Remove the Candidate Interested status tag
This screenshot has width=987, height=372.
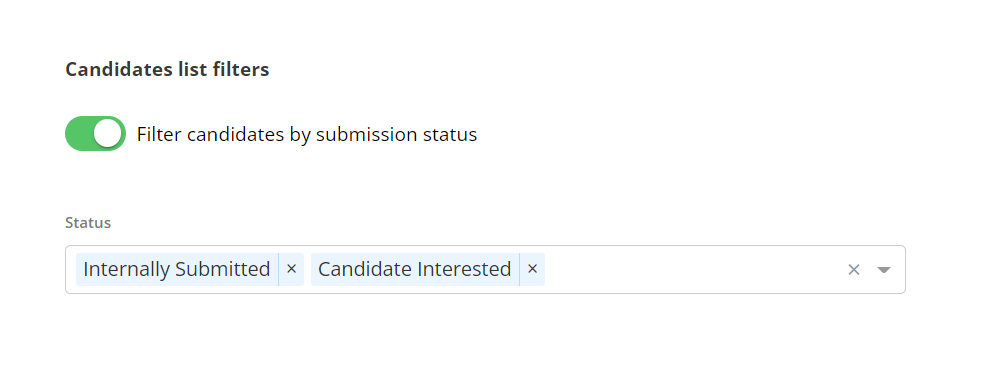coord(533,269)
